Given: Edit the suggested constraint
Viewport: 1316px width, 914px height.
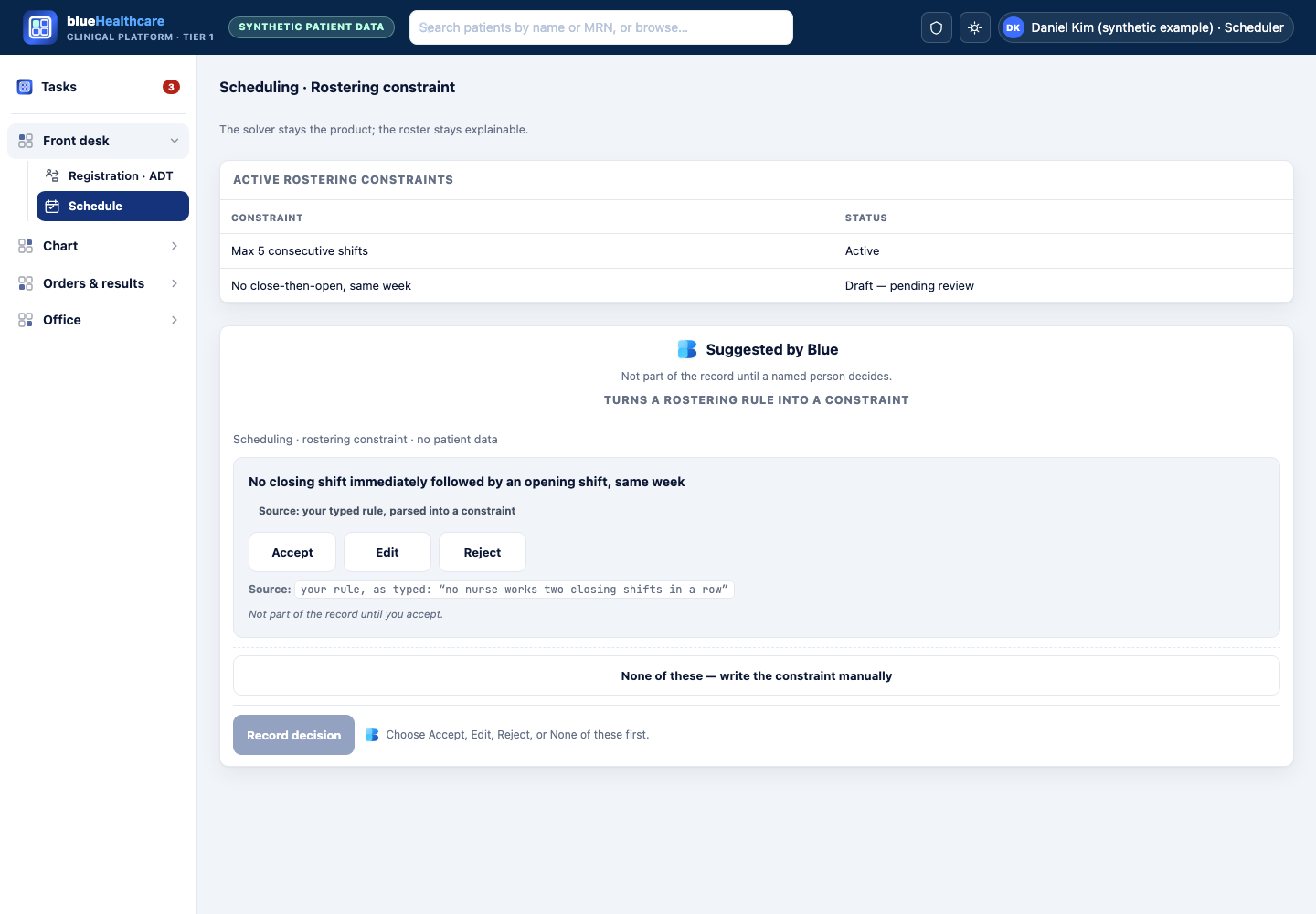Looking at the screenshot, I should click(x=387, y=552).
